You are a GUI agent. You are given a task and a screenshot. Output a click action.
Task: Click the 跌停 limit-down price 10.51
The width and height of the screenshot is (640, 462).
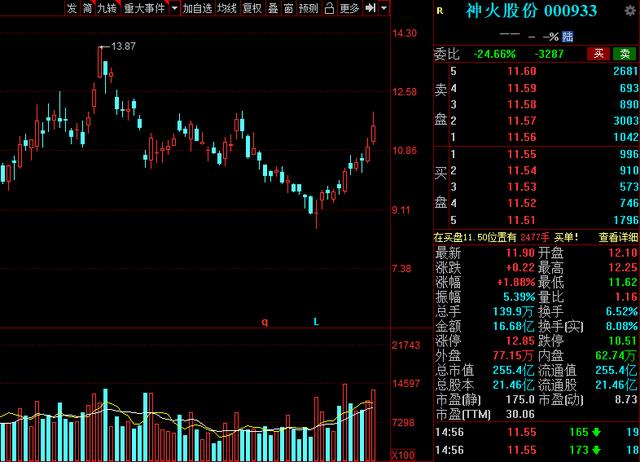622,340
